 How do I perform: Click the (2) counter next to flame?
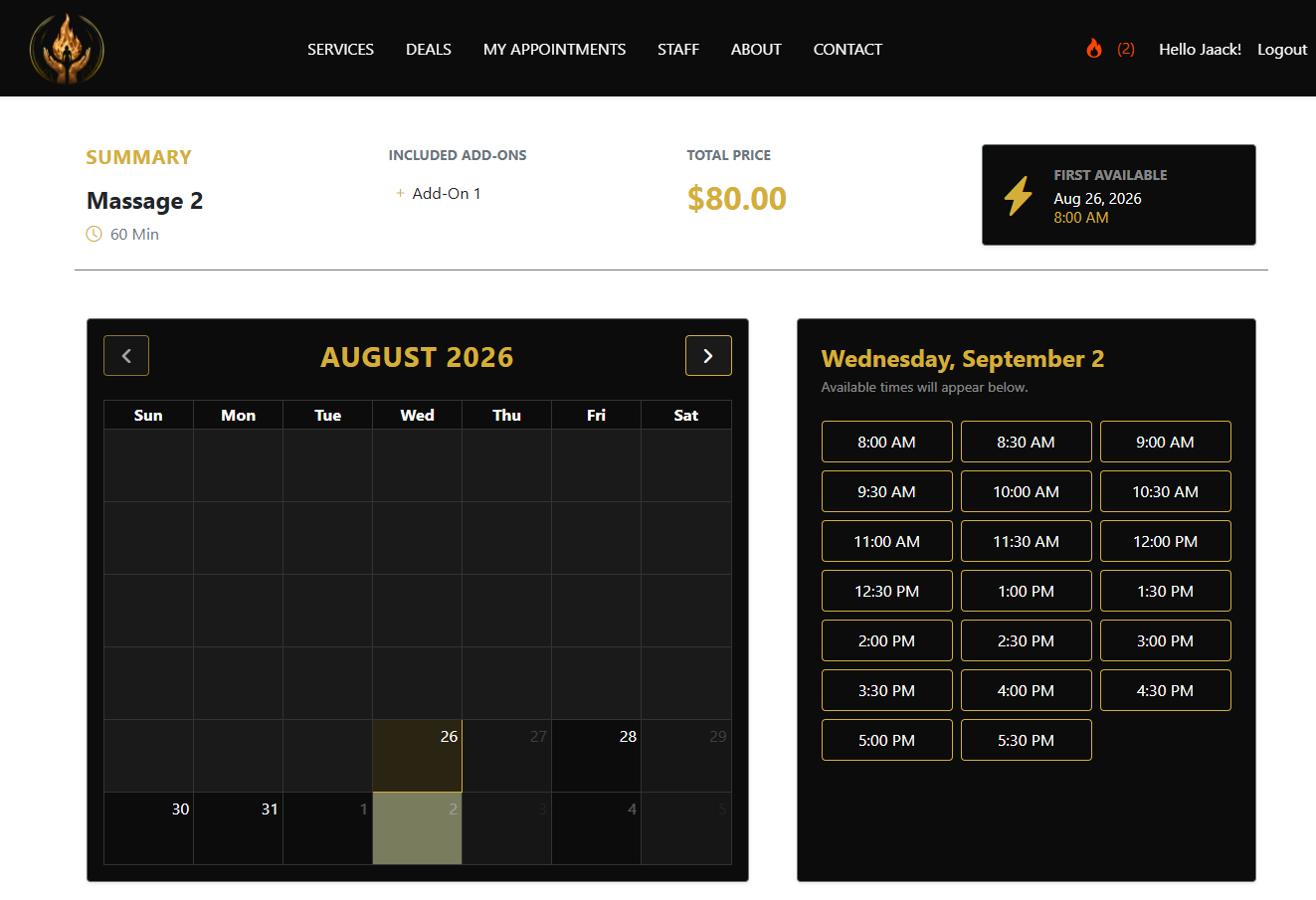tap(1126, 49)
